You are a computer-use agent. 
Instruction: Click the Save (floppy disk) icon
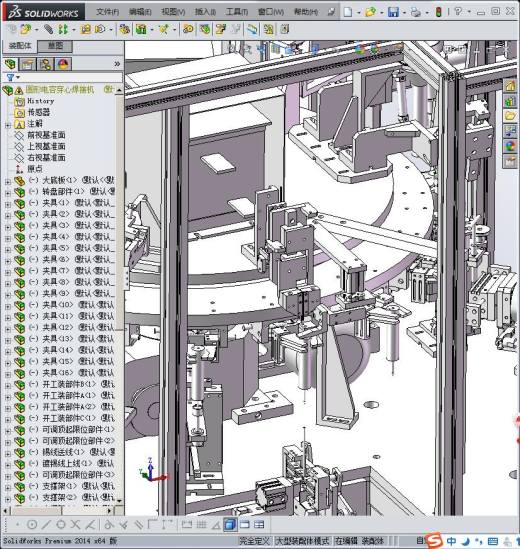tap(393, 12)
